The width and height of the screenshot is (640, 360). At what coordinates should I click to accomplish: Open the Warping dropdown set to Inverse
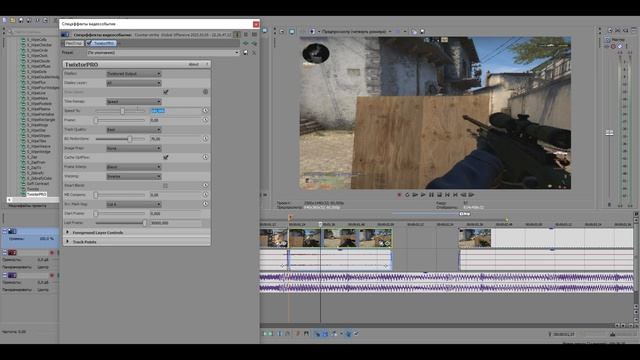coord(134,176)
